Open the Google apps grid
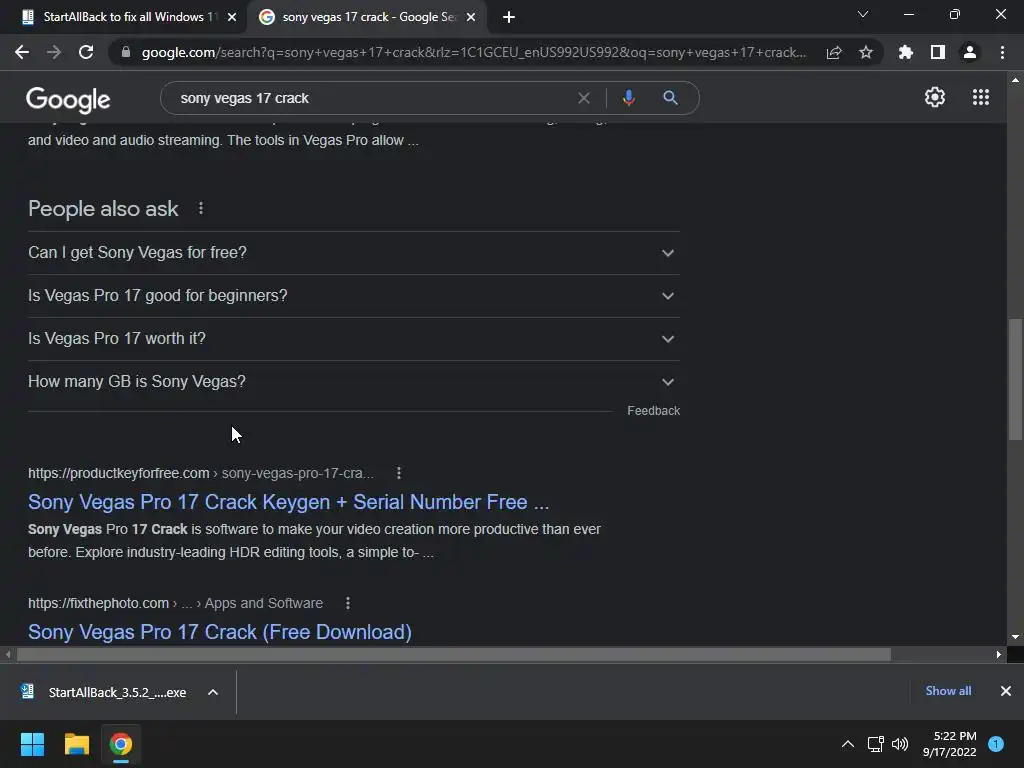Screen dimensions: 1024x768 point(981,97)
